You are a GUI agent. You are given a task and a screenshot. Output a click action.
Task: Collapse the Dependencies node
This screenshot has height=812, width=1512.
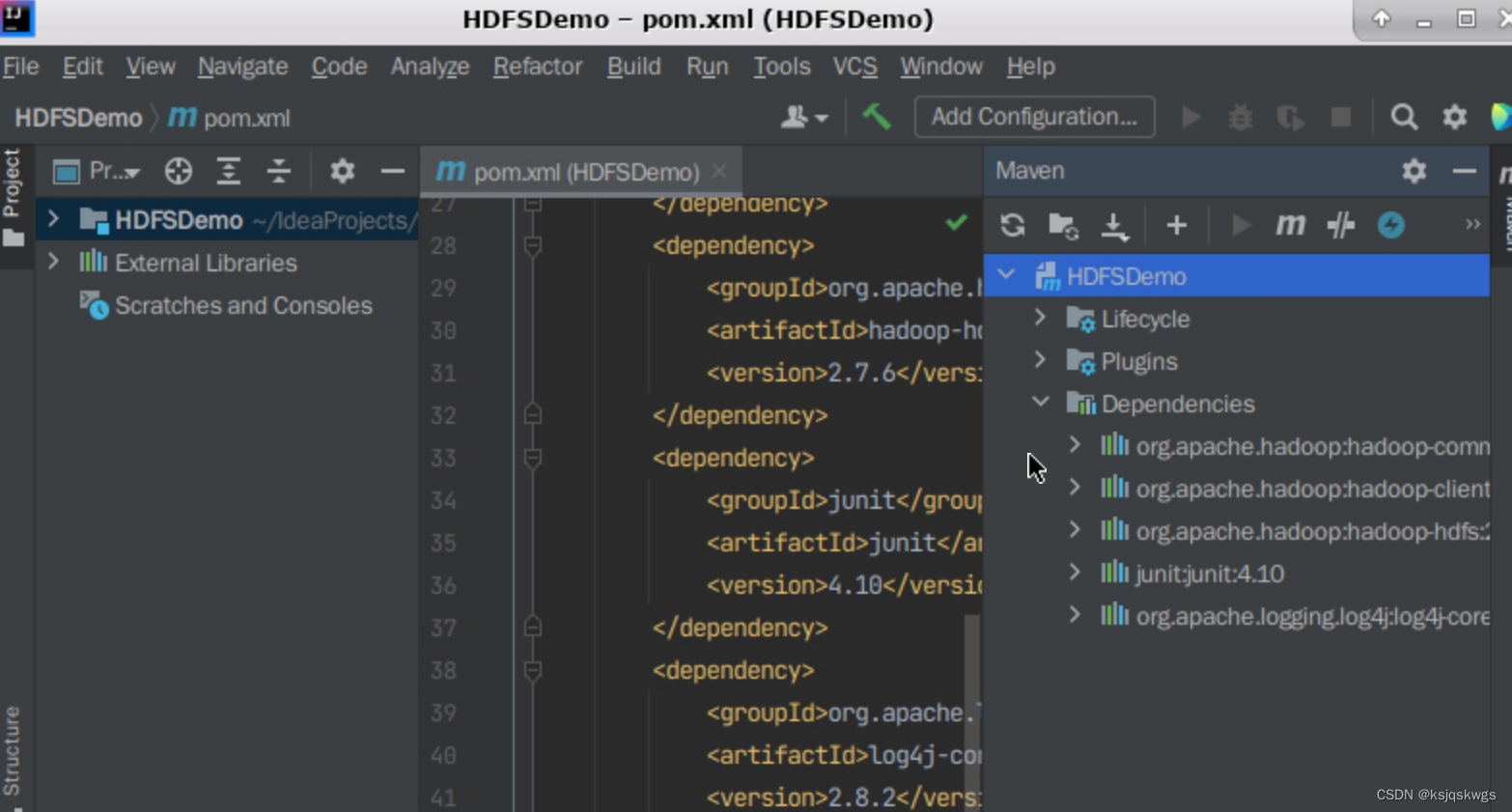(x=1040, y=404)
